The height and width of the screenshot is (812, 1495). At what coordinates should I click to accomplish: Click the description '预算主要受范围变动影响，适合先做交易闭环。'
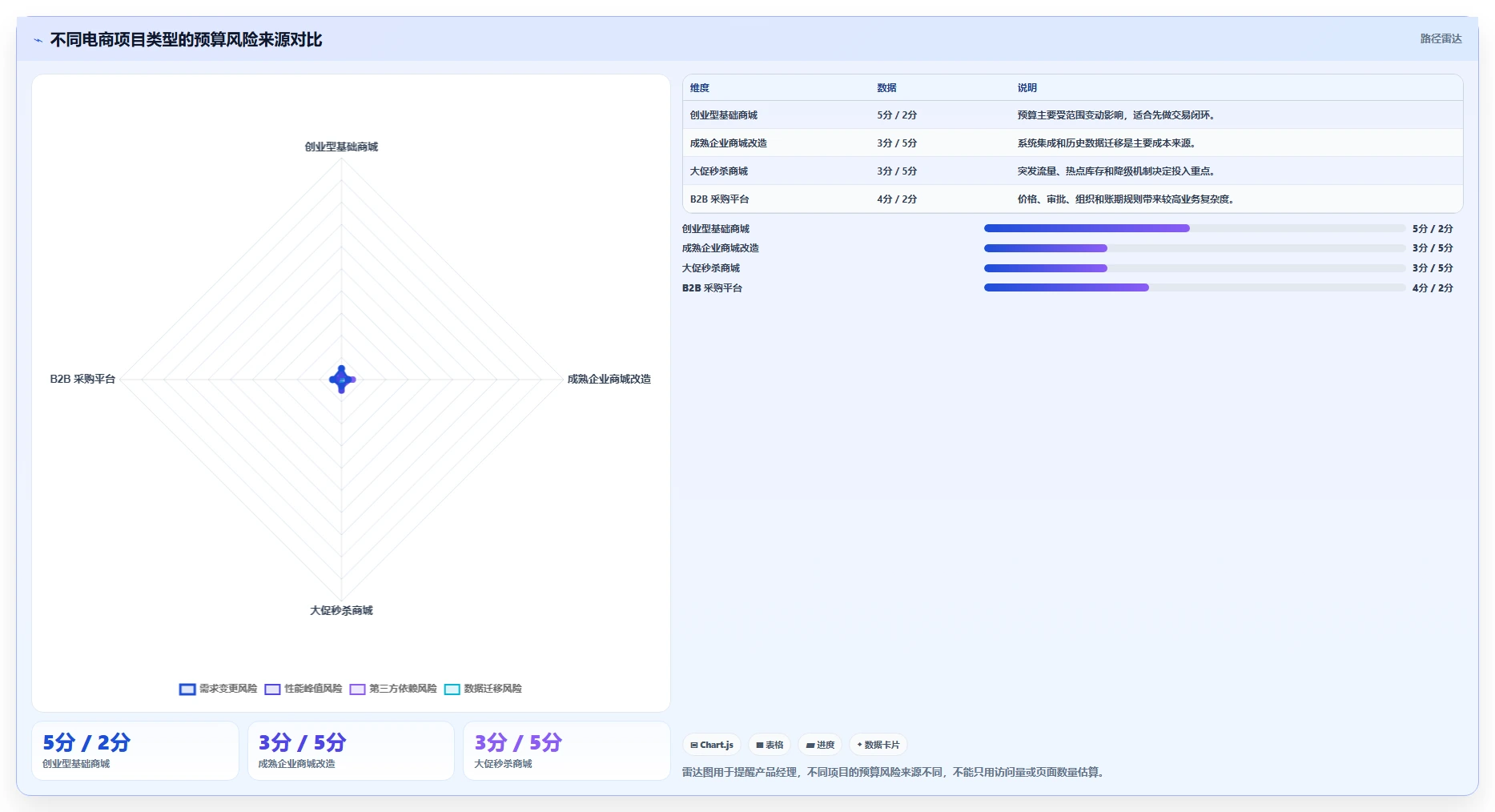coord(1118,115)
